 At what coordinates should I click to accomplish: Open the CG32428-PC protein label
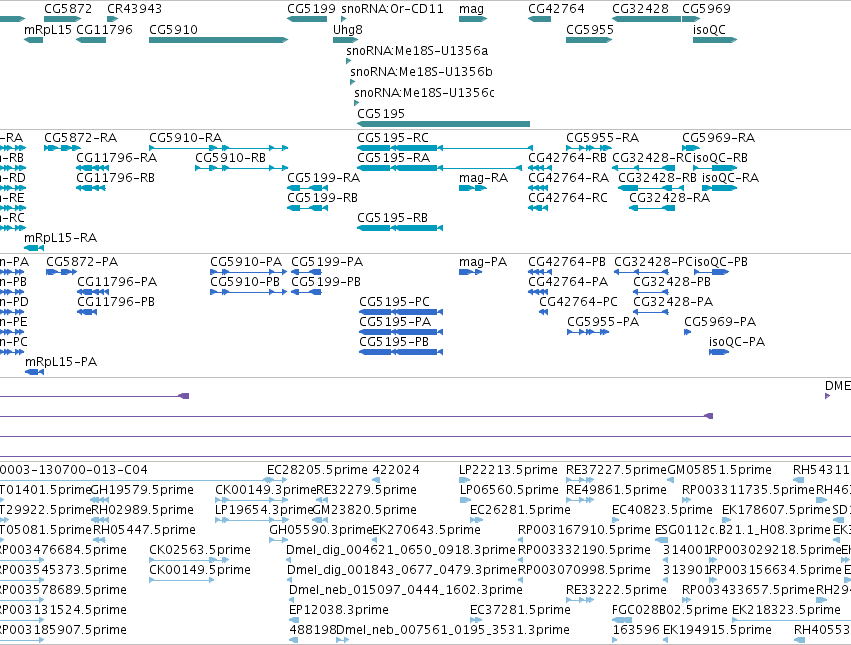tap(654, 262)
